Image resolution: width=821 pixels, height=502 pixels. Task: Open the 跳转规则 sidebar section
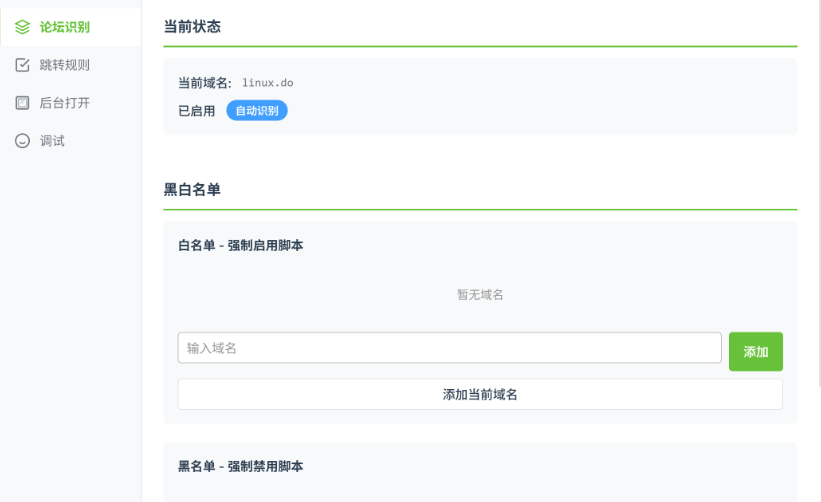point(65,65)
